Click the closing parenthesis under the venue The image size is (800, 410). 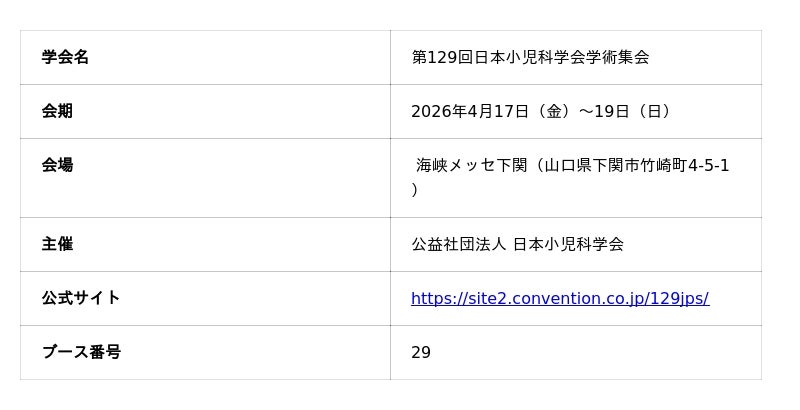(415, 189)
